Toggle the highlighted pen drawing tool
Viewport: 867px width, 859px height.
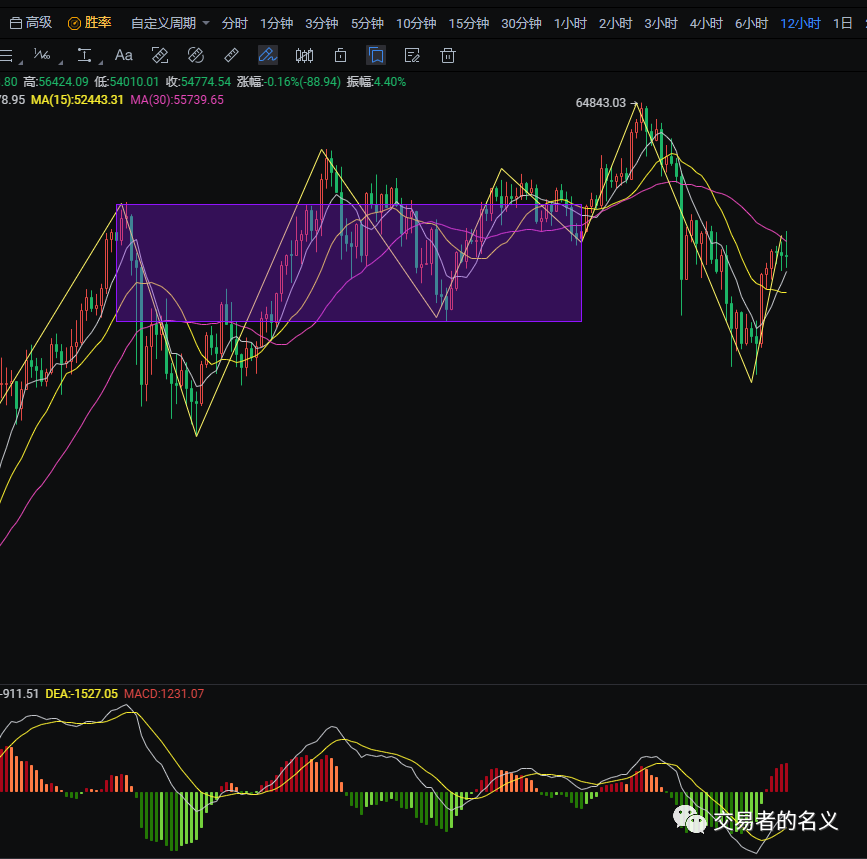click(268, 55)
